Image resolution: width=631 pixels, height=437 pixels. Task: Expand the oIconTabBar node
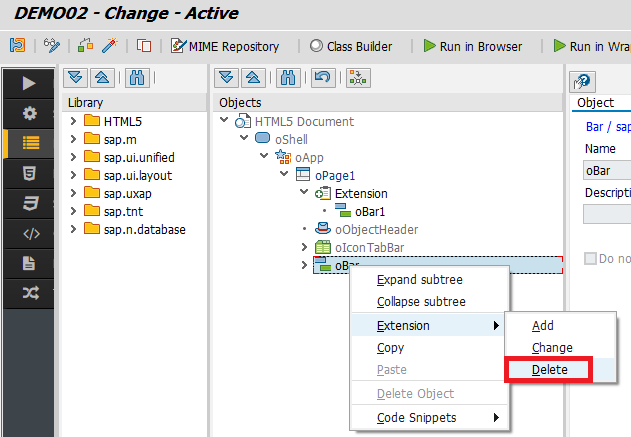(x=305, y=247)
